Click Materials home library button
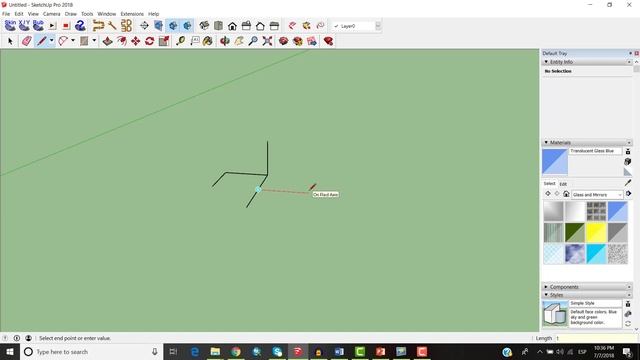 (x=566, y=194)
